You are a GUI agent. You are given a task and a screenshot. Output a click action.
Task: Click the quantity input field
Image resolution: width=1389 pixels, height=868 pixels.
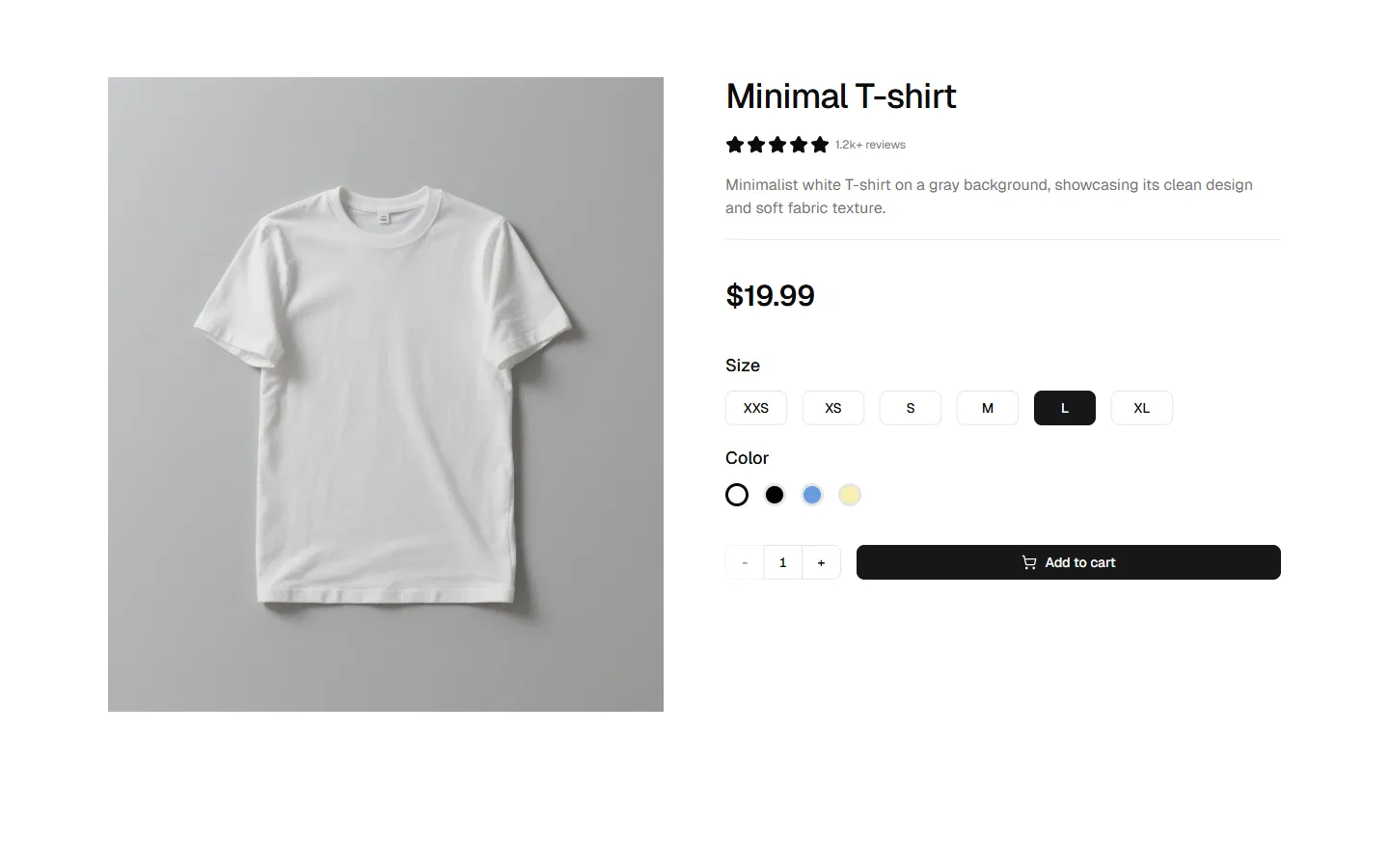[782, 562]
